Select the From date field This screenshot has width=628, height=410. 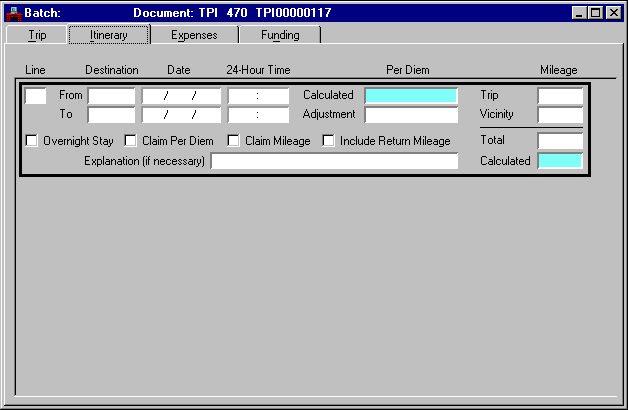(181, 96)
